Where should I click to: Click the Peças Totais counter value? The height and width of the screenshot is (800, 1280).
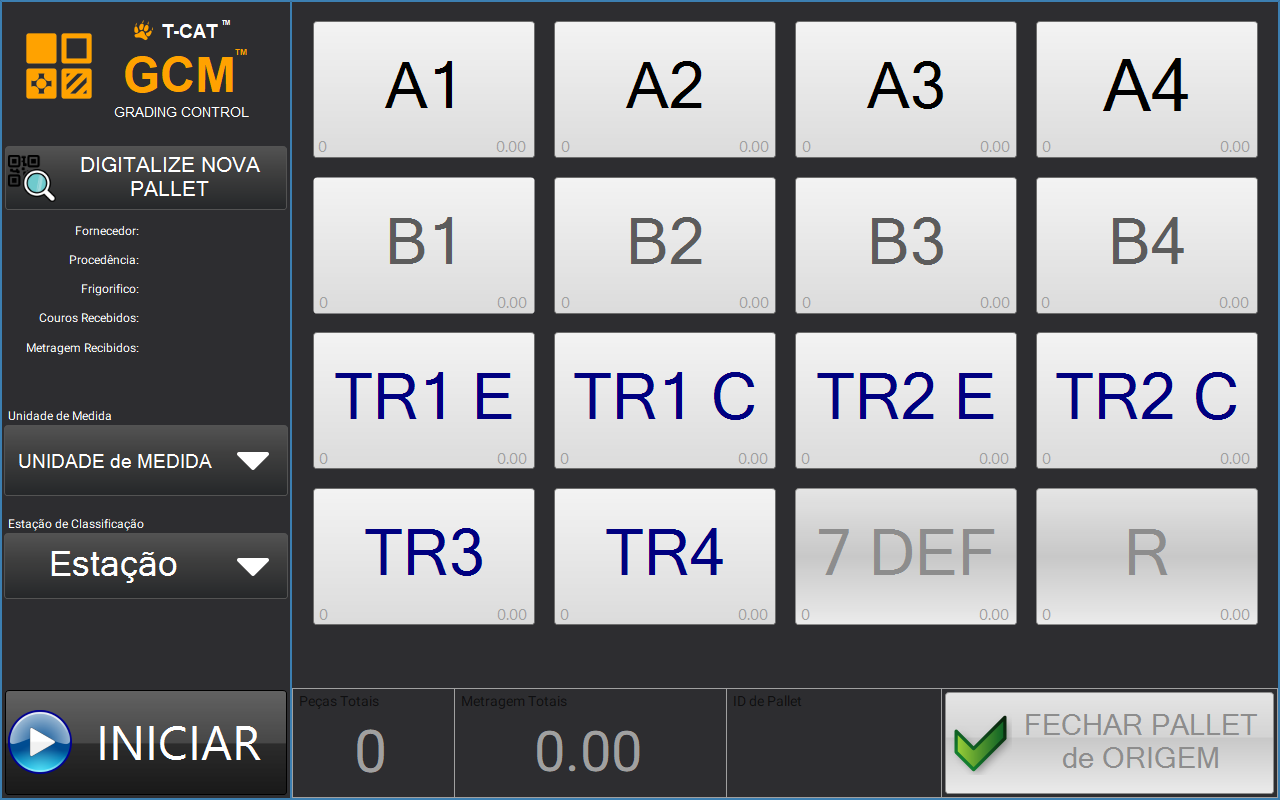pyautogui.click(x=371, y=752)
